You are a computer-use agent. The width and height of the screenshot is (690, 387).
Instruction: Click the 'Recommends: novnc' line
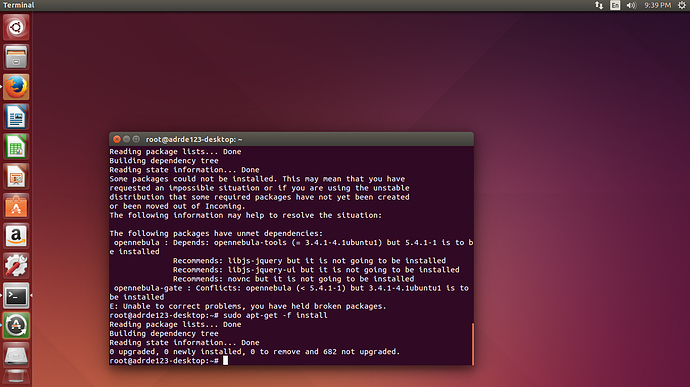click(294, 279)
